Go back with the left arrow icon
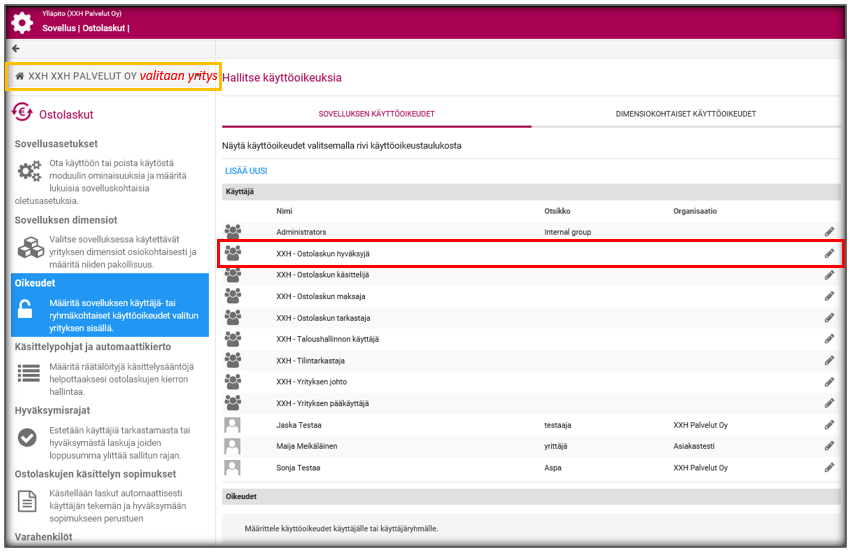 (x=16, y=49)
